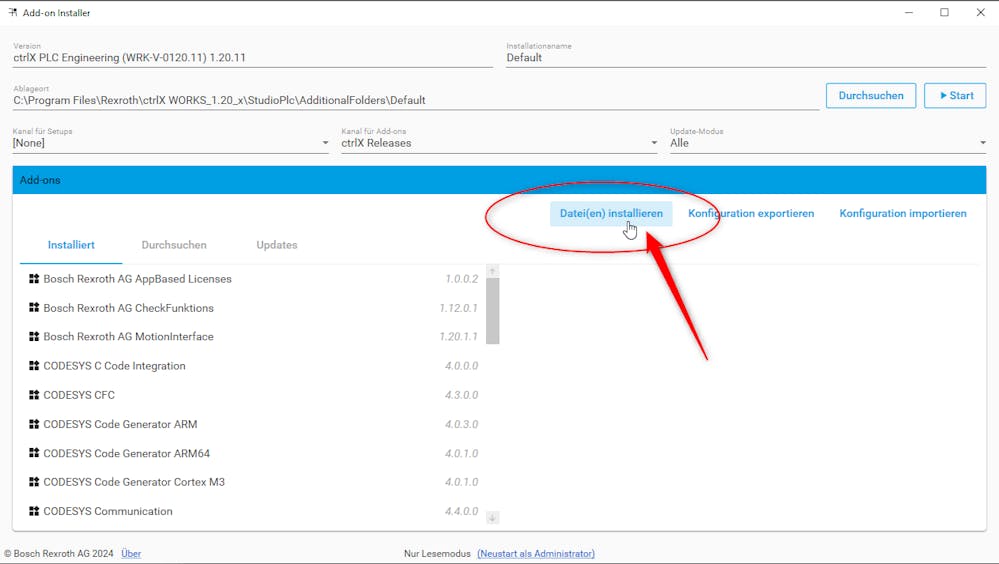Close the Add-on Installer window
This screenshot has height=564, width=999.
pyautogui.click(x=981, y=12)
